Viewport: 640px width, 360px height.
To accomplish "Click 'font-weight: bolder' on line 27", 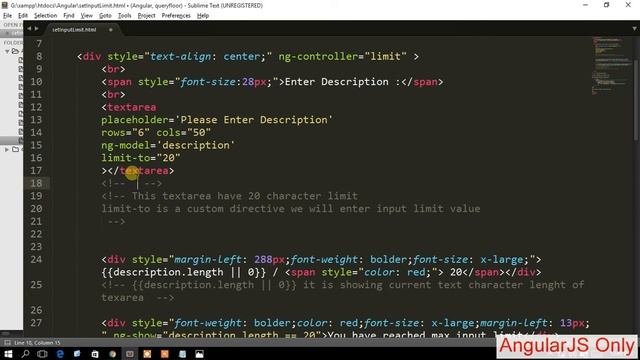I will click(x=234, y=323).
